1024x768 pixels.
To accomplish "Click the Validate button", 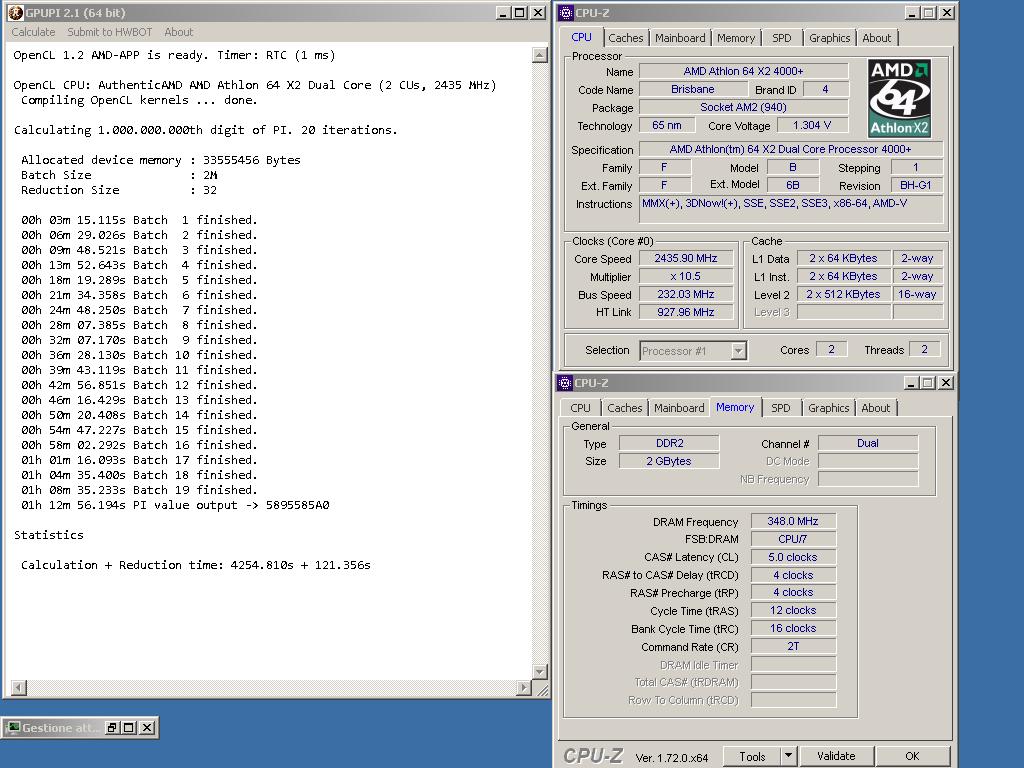I will 836,756.
